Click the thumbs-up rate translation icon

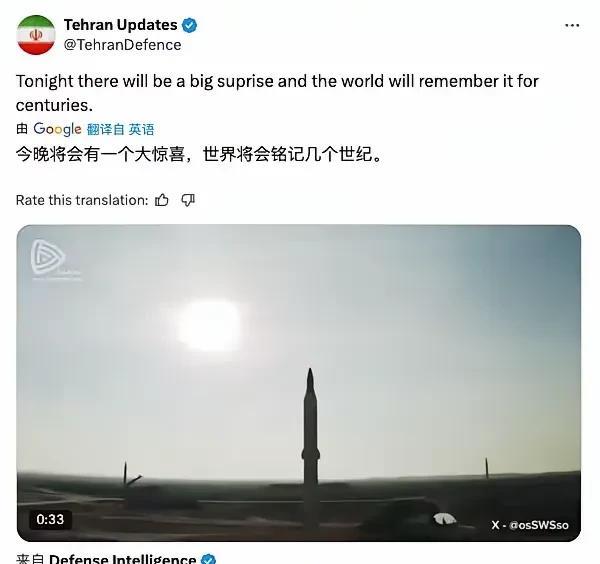[x=161, y=200]
